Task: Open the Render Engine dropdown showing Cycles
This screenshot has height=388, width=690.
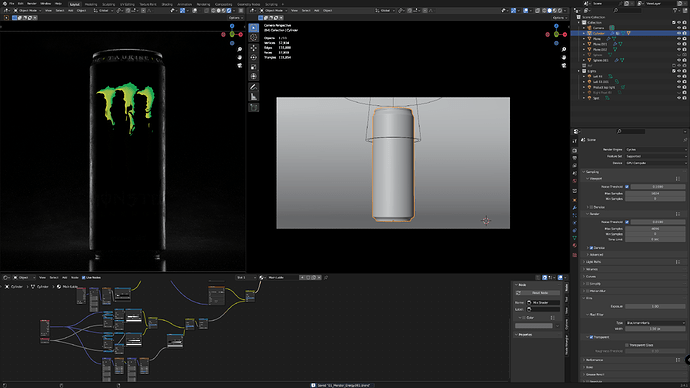Action: pyautogui.click(x=656, y=150)
